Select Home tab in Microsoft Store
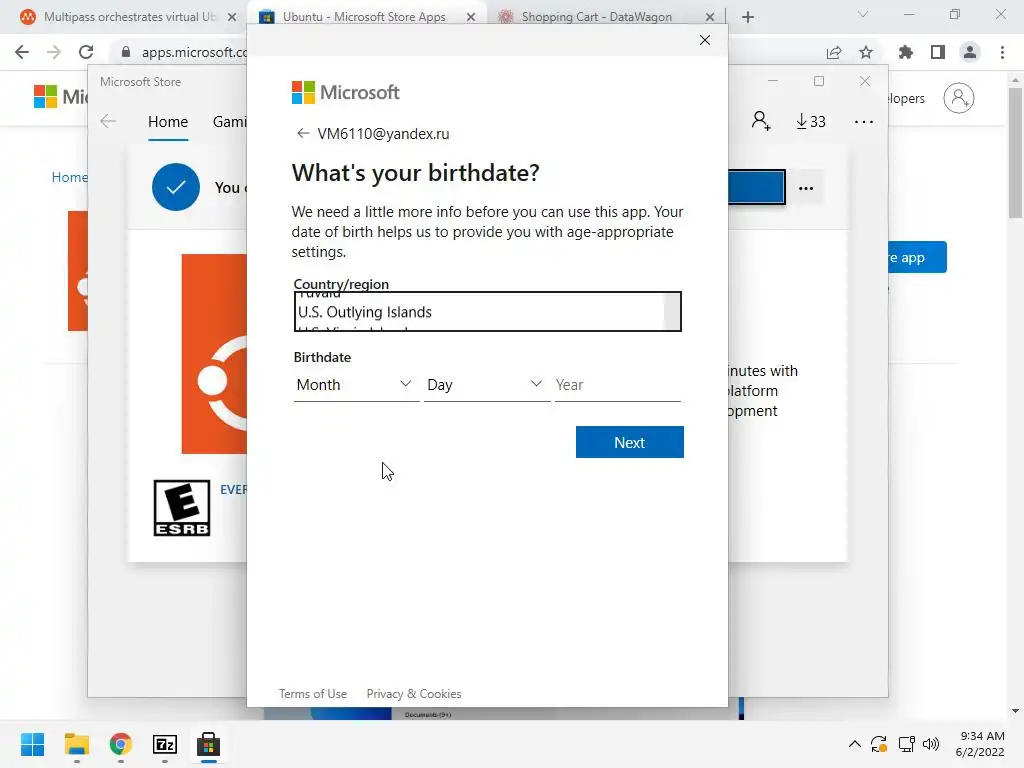The image size is (1024, 768). tap(168, 121)
